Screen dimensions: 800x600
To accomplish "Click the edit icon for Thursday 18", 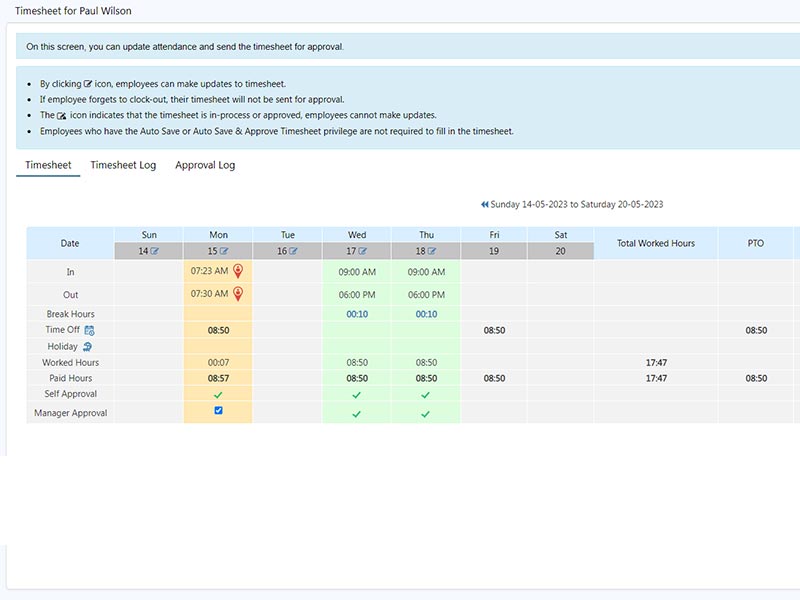I will tap(432, 251).
